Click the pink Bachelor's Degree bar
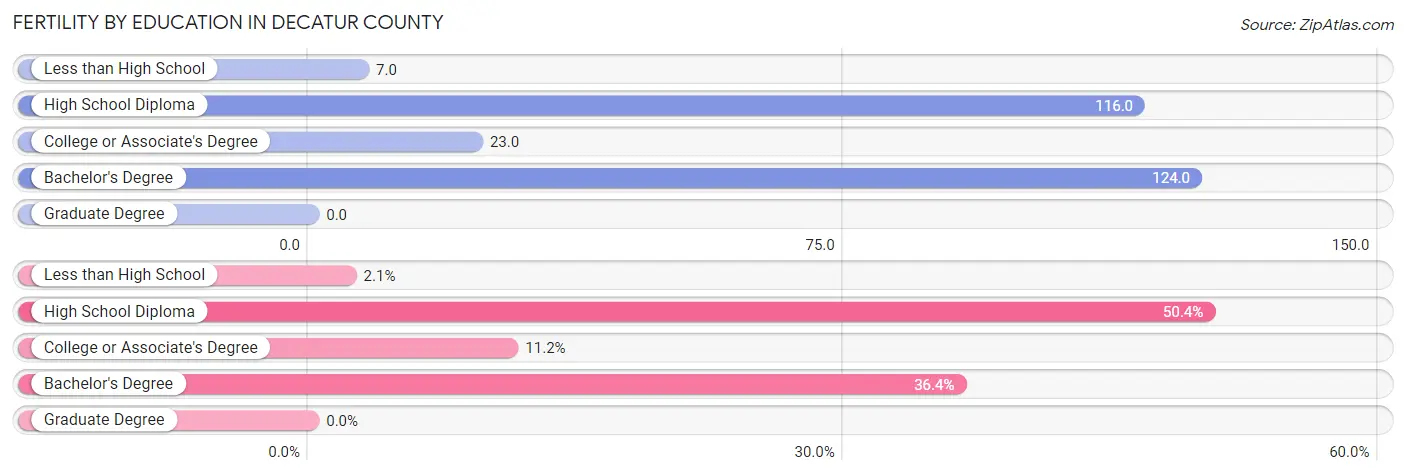This screenshot has height=475, width=1406. tap(492, 384)
